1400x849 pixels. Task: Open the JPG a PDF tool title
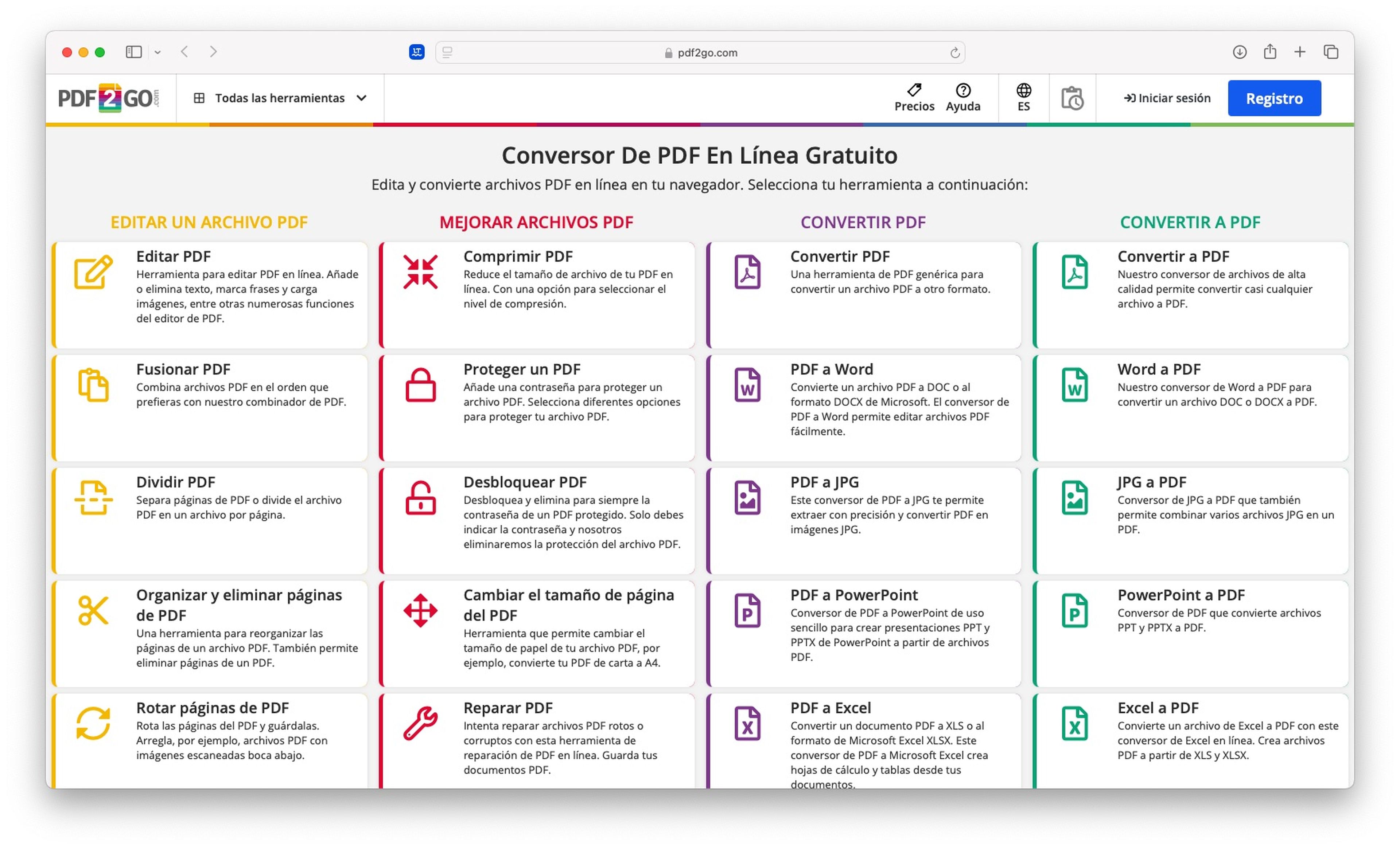(1151, 482)
